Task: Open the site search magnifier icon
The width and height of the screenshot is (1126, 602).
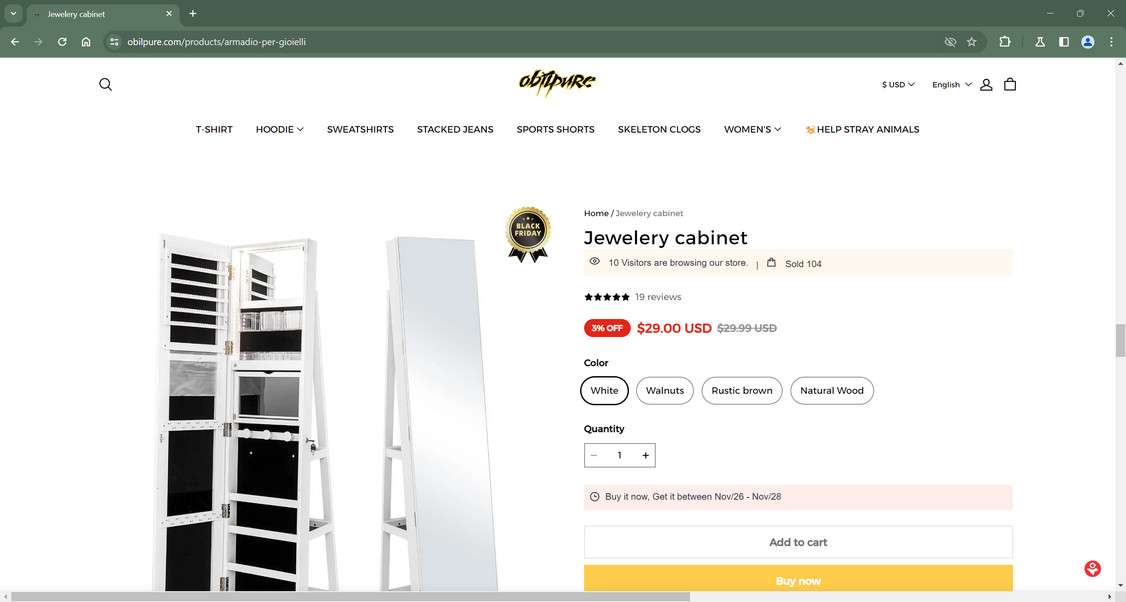Action: (x=106, y=84)
